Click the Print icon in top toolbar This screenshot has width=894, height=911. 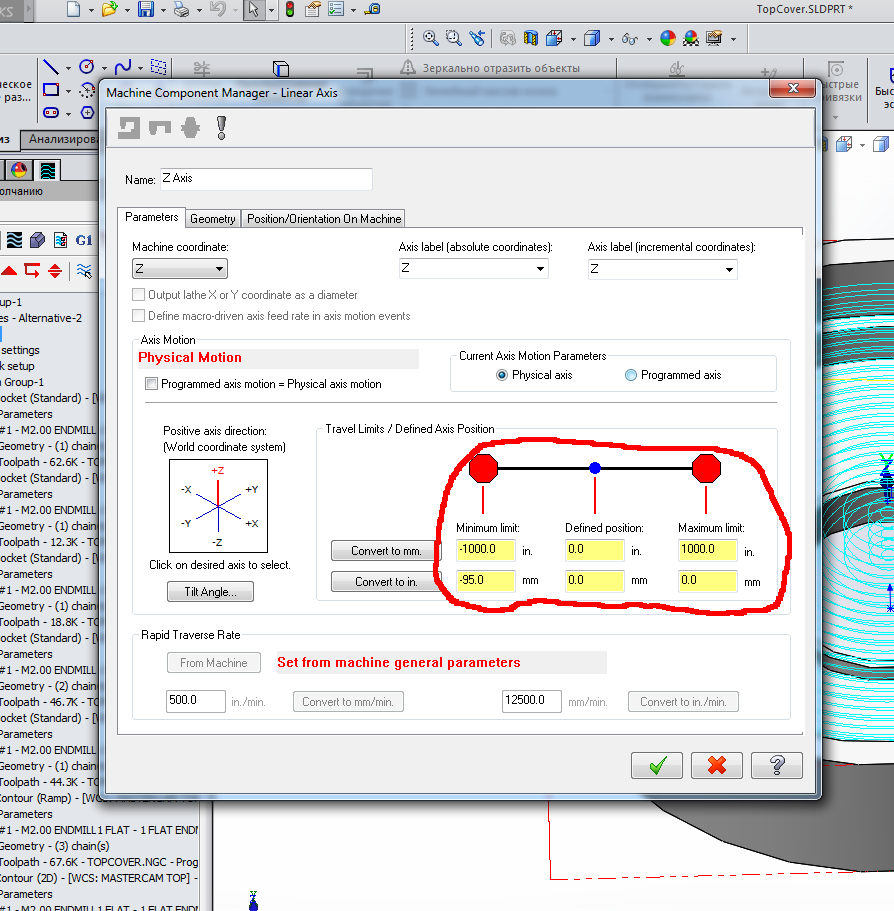point(181,10)
